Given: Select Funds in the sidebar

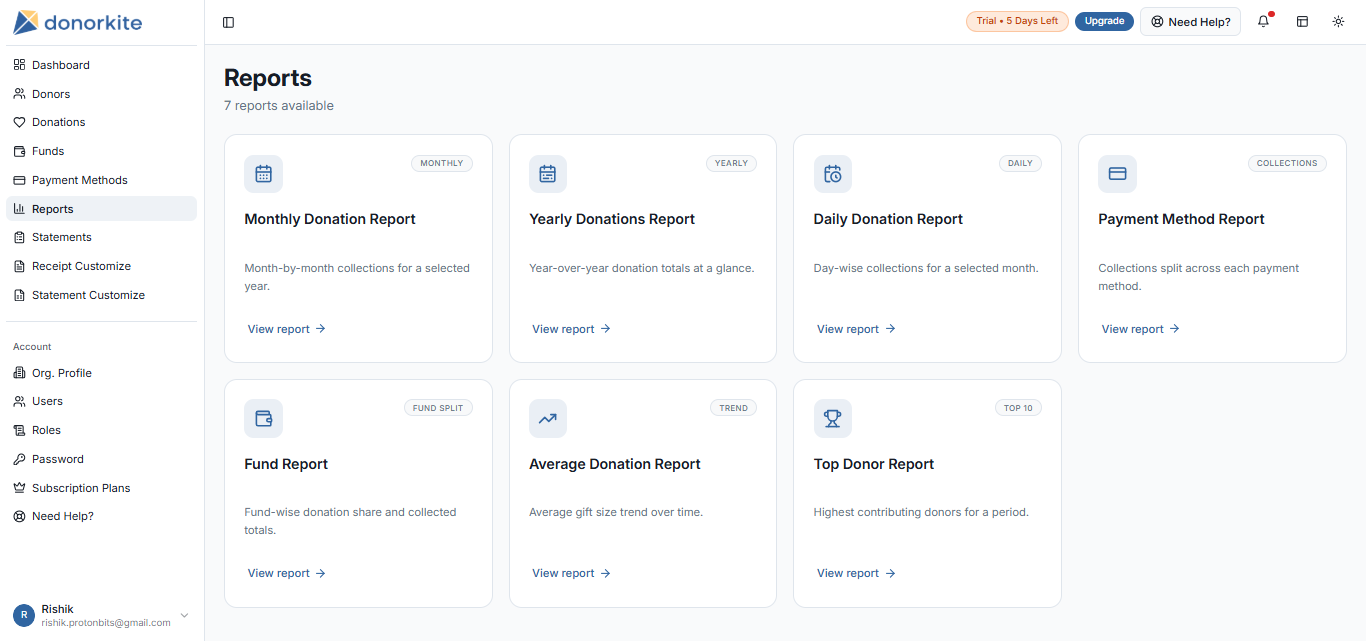Looking at the screenshot, I should [x=101, y=151].
